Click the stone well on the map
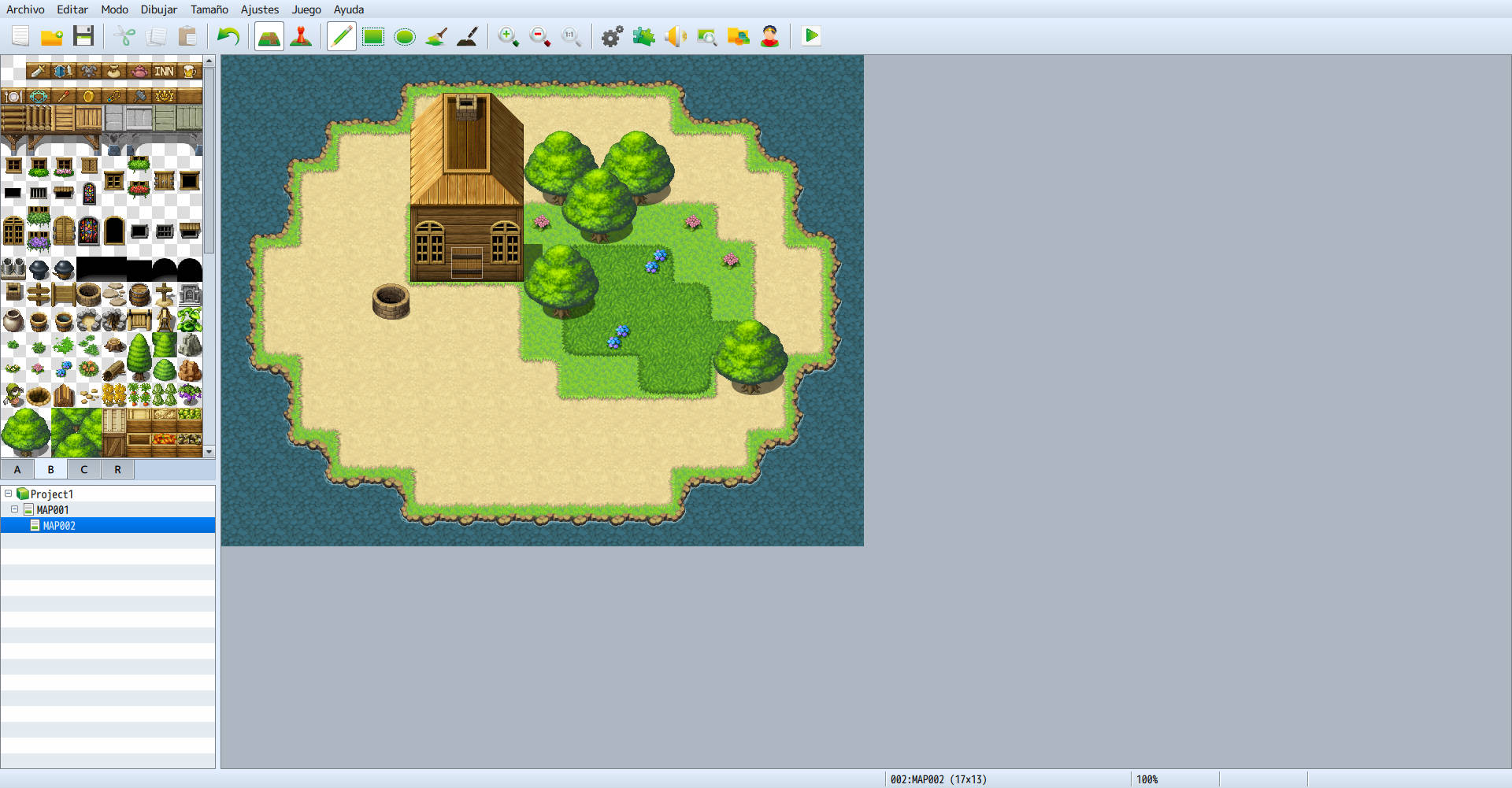The width and height of the screenshot is (1512, 788). 391,302
